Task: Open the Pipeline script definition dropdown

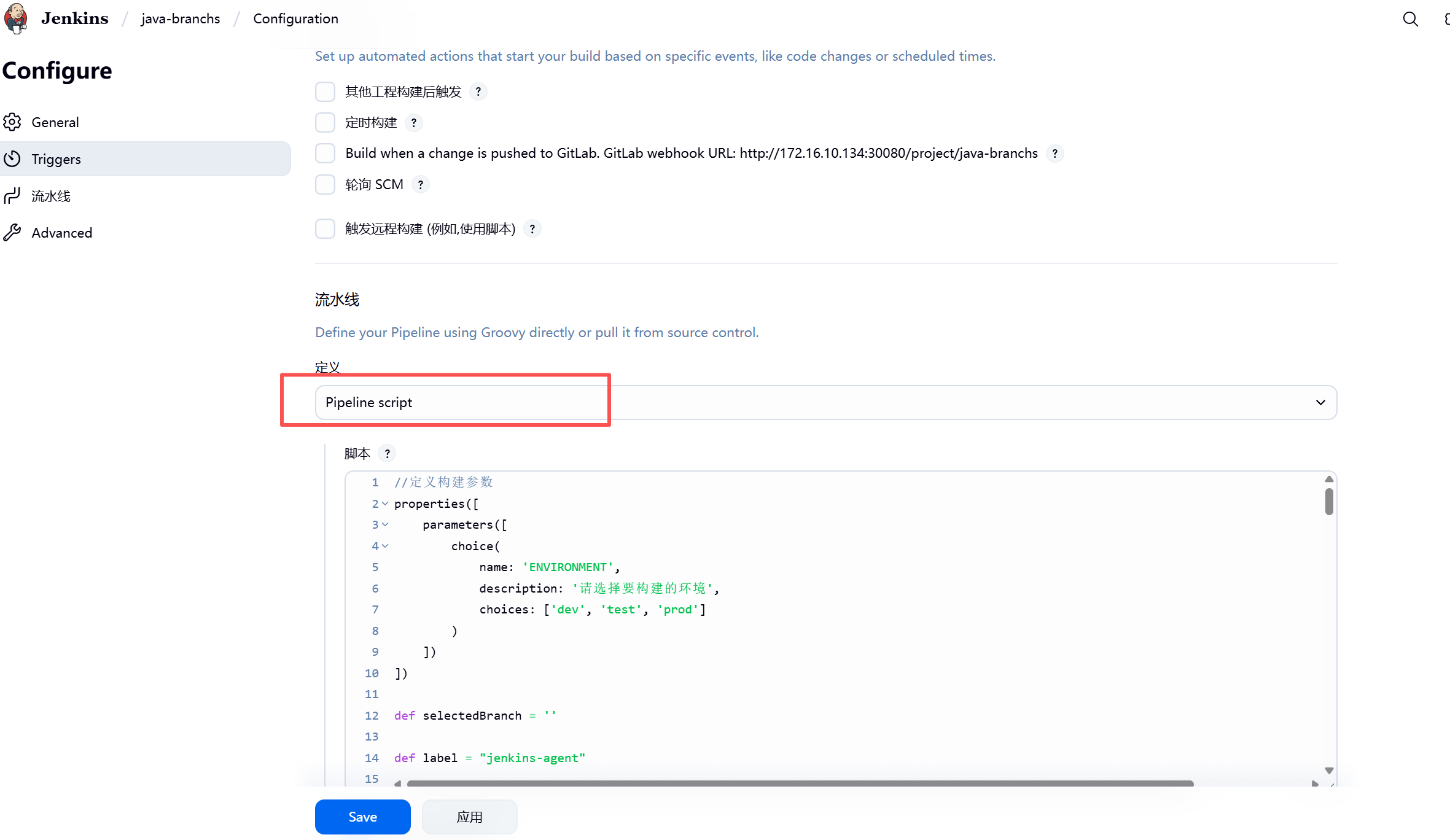Action: point(825,403)
